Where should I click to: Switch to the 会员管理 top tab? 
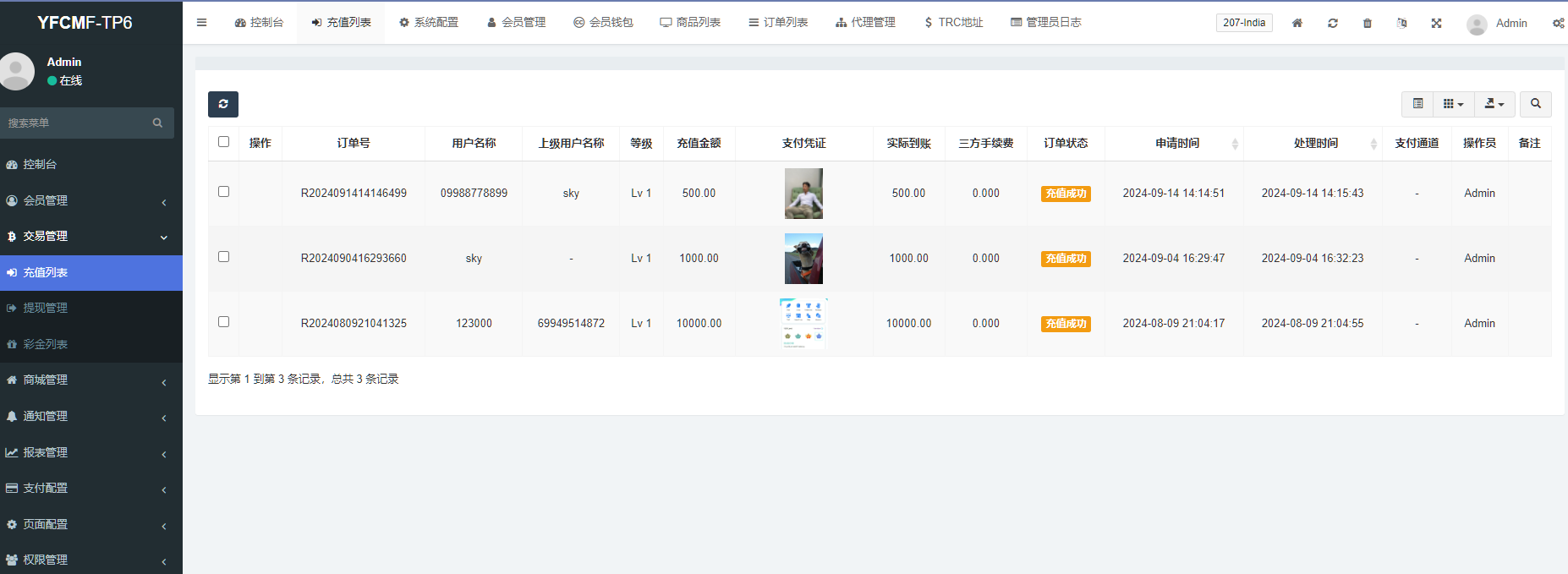click(516, 23)
